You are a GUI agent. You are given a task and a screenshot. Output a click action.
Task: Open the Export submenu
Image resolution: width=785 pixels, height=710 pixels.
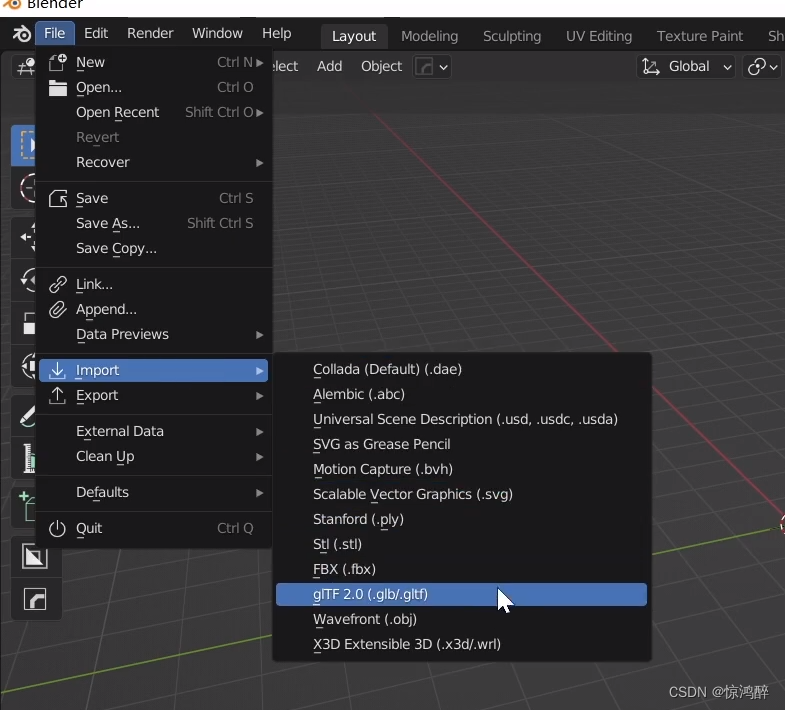pyautogui.click(x=154, y=396)
